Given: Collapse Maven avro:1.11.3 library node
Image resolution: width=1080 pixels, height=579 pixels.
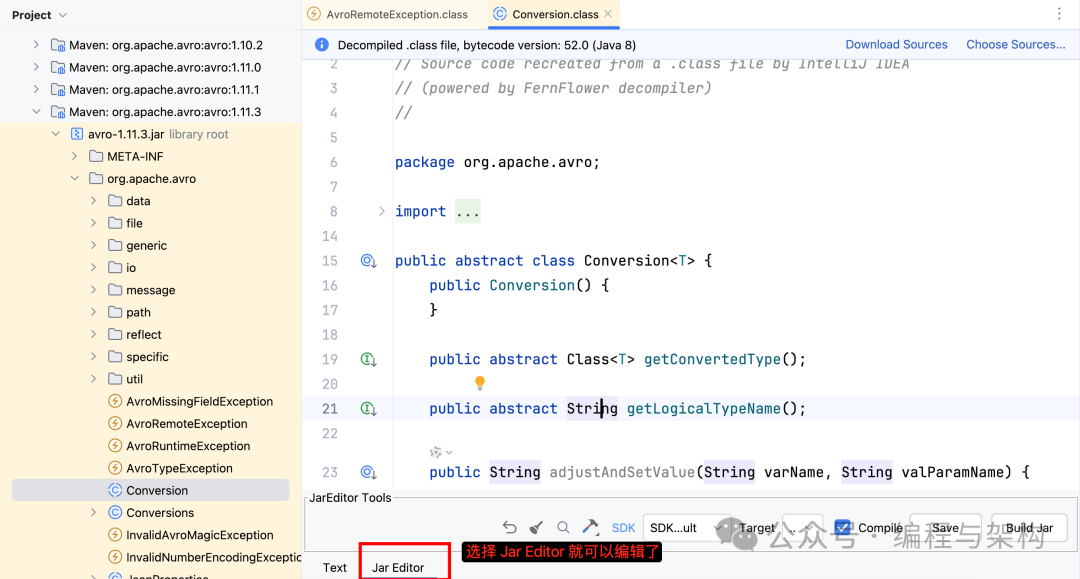Looking at the screenshot, I should 37,112.
